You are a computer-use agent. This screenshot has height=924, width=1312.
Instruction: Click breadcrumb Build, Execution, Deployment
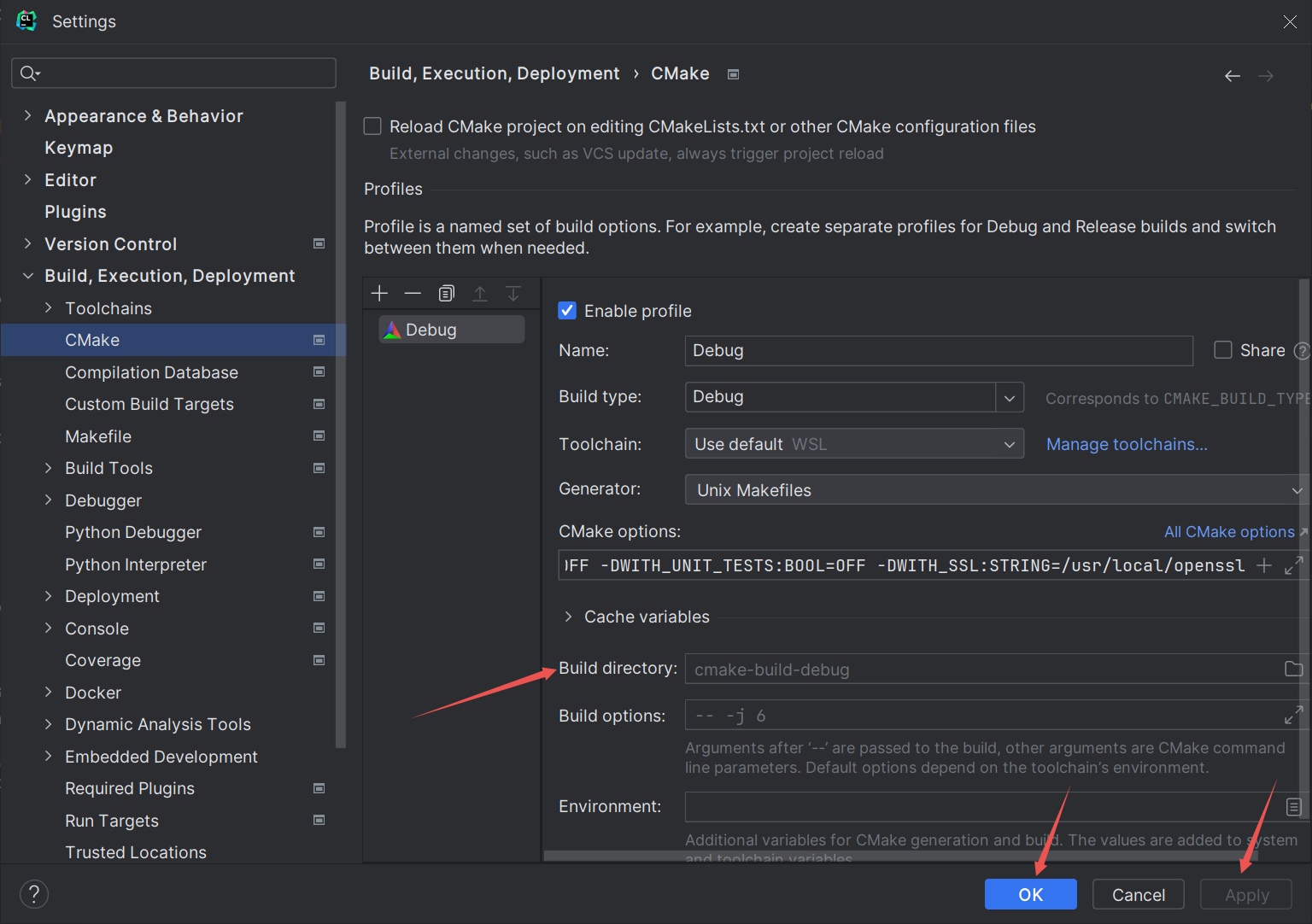494,73
